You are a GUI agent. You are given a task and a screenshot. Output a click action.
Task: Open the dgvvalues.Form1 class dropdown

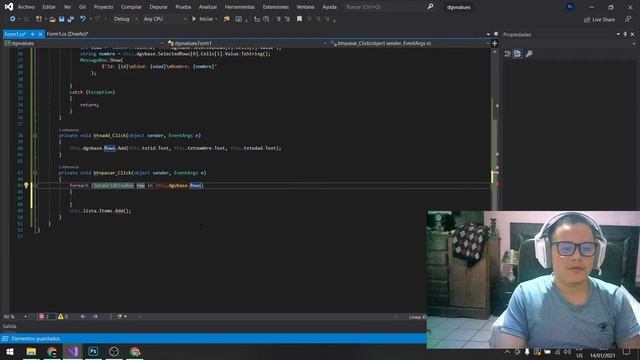coord(247,43)
